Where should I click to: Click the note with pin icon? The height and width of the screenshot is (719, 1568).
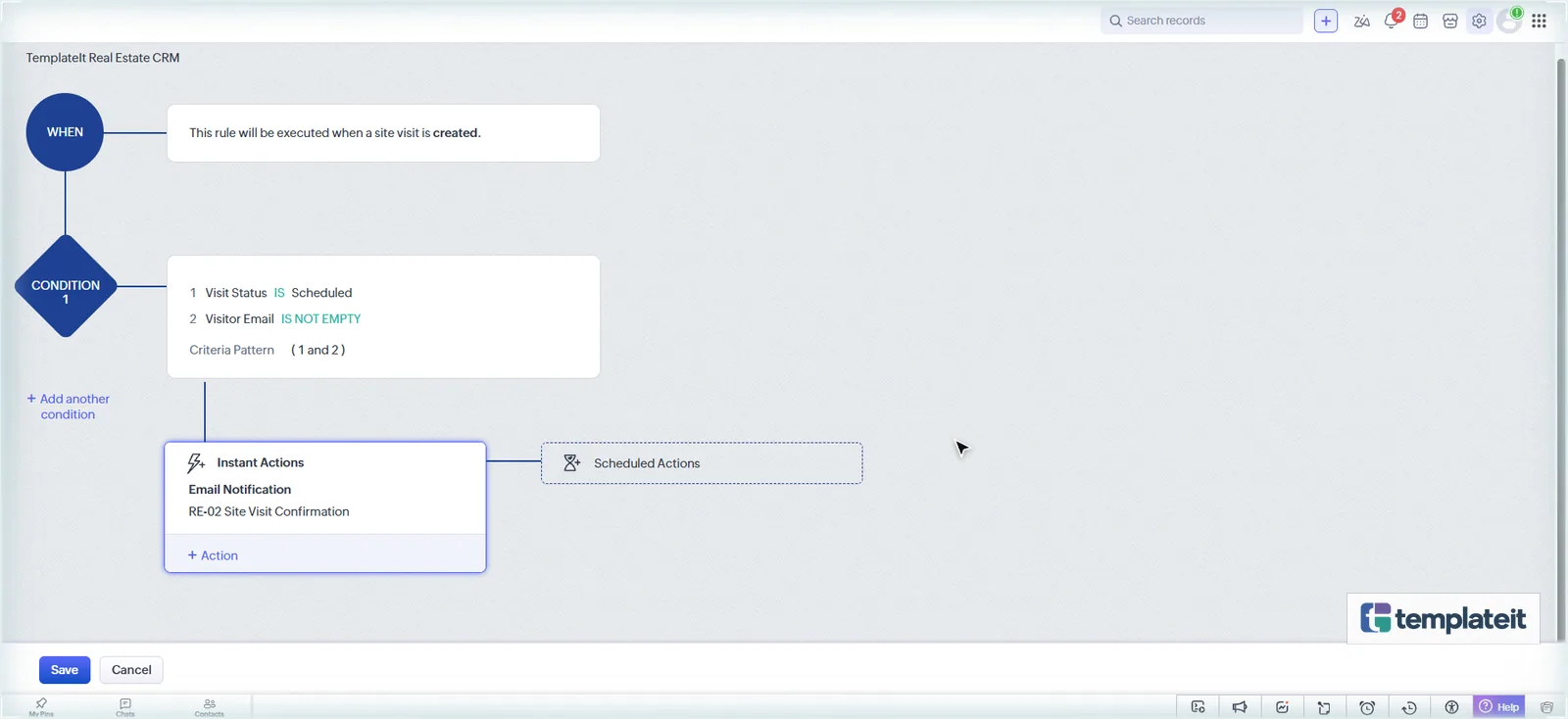[x=1324, y=707]
